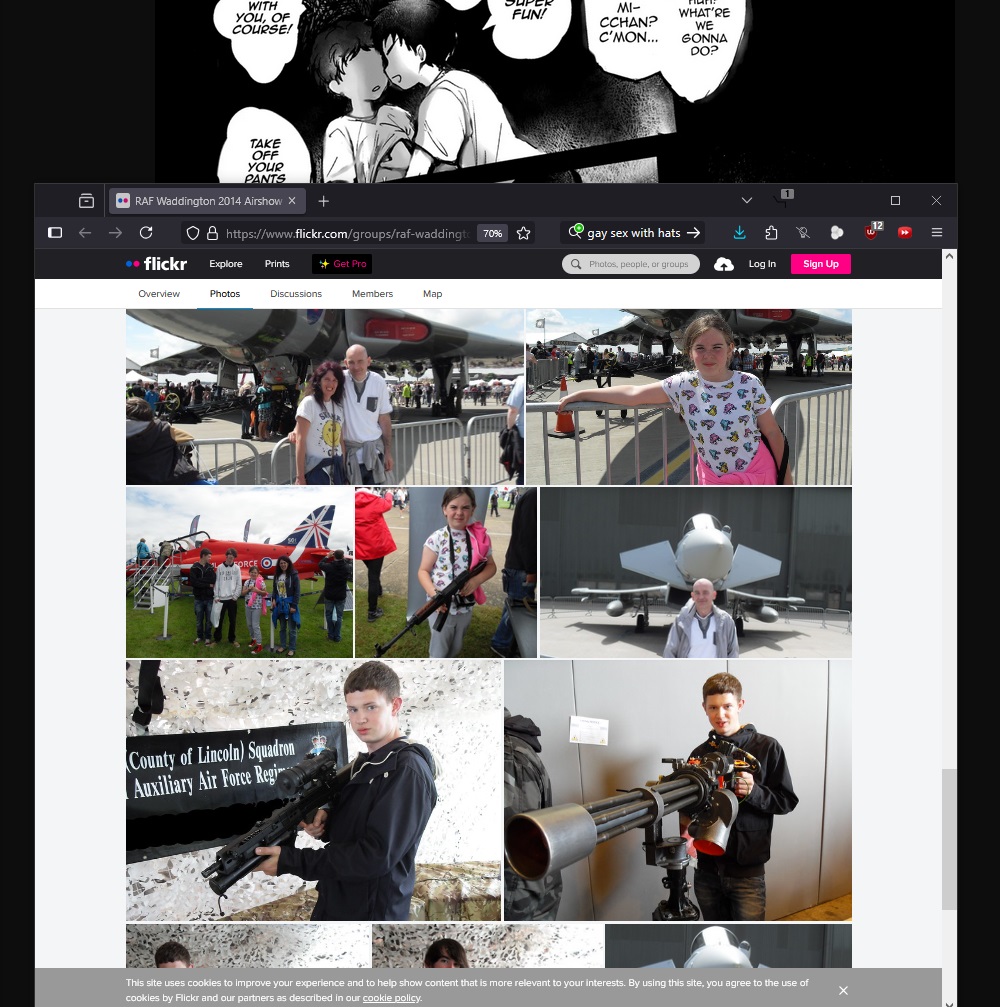
Task: Click the pink Sign Up button
Action: click(x=821, y=264)
